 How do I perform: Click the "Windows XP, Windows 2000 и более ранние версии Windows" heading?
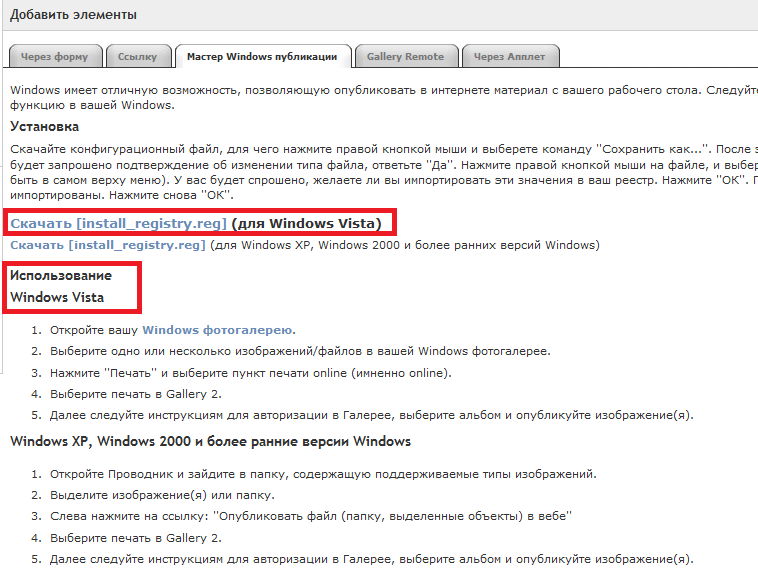pos(210,441)
